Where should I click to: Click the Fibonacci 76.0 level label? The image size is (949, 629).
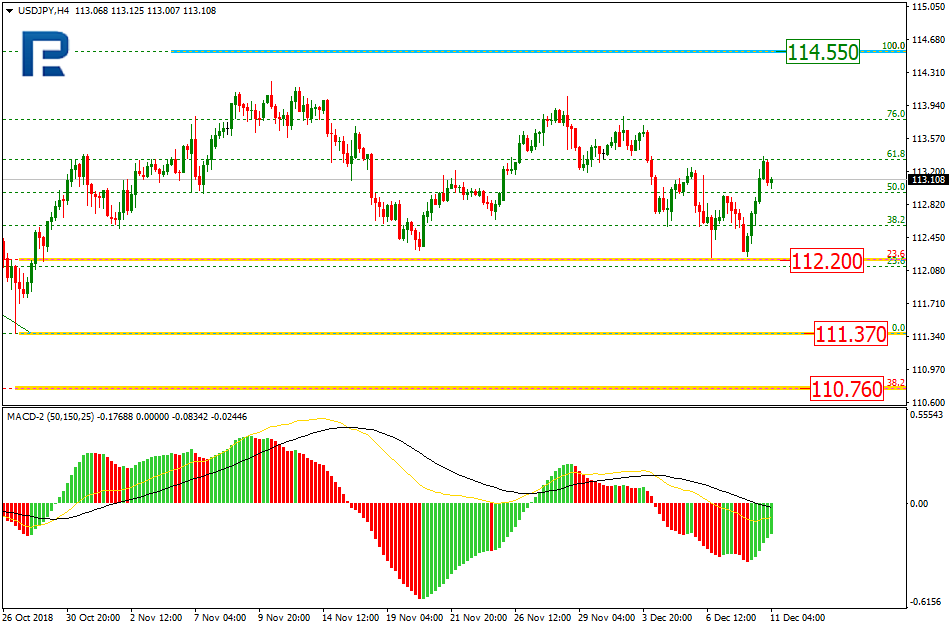click(x=895, y=114)
